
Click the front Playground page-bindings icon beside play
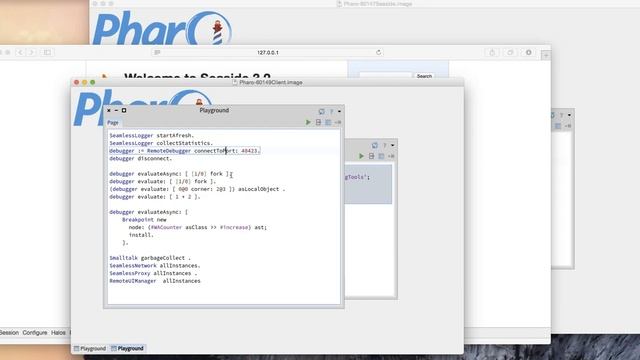[318, 122]
